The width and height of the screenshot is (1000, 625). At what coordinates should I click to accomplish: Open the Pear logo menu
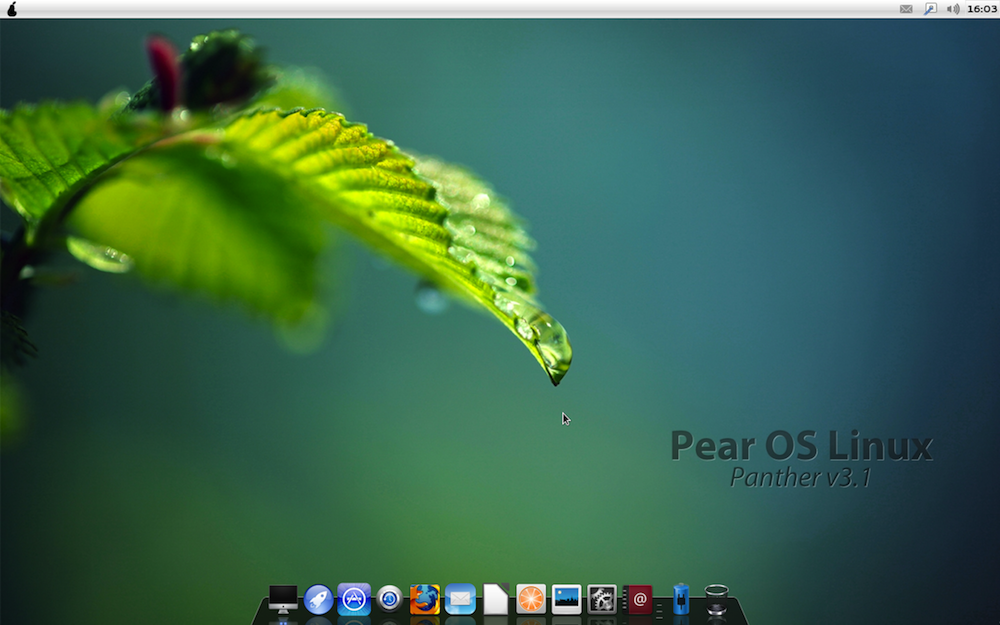click(12, 9)
